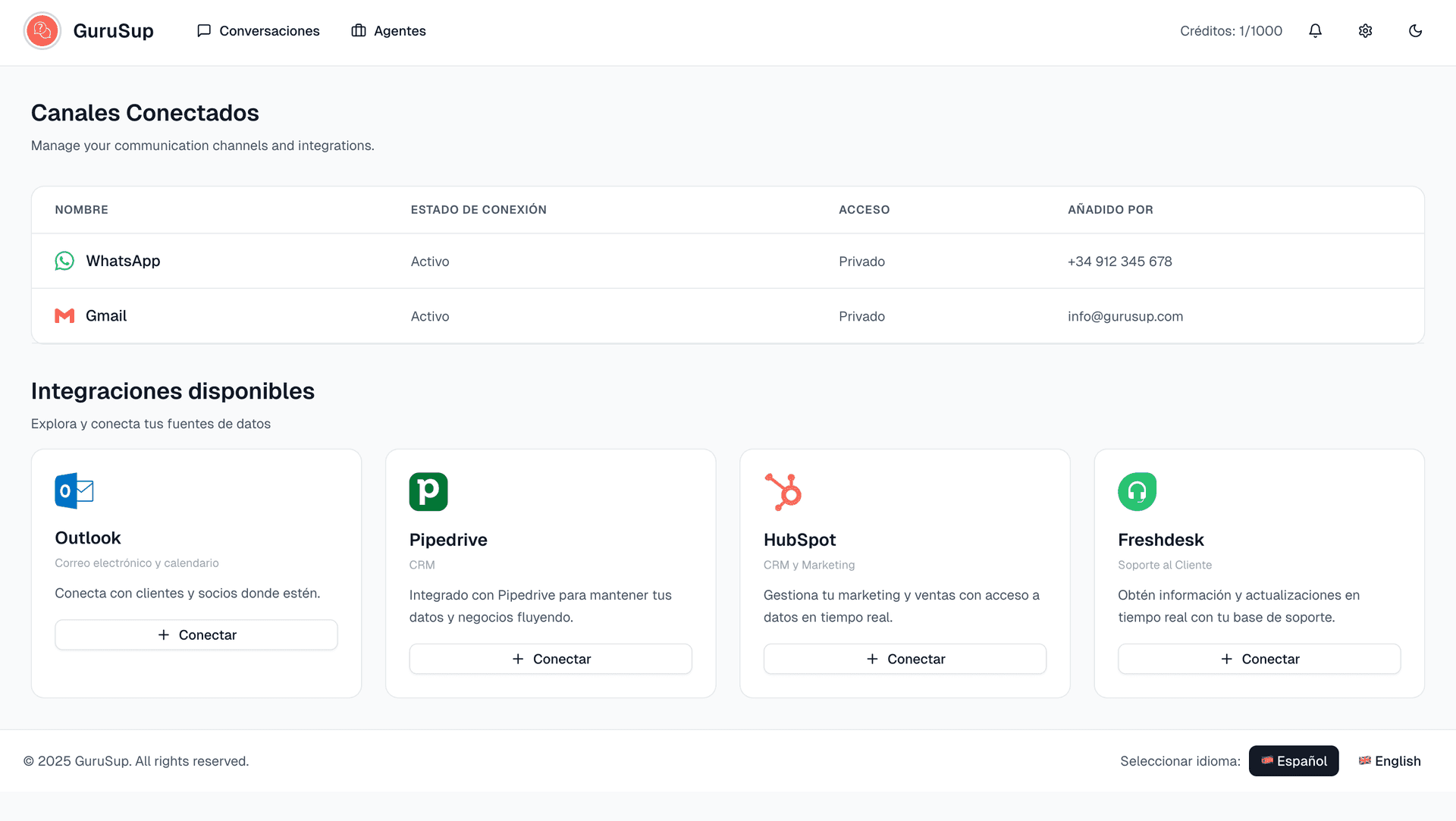Select the Pipedrive integration icon
This screenshot has width=1456, height=821.
pyautogui.click(x=428, y=491)
